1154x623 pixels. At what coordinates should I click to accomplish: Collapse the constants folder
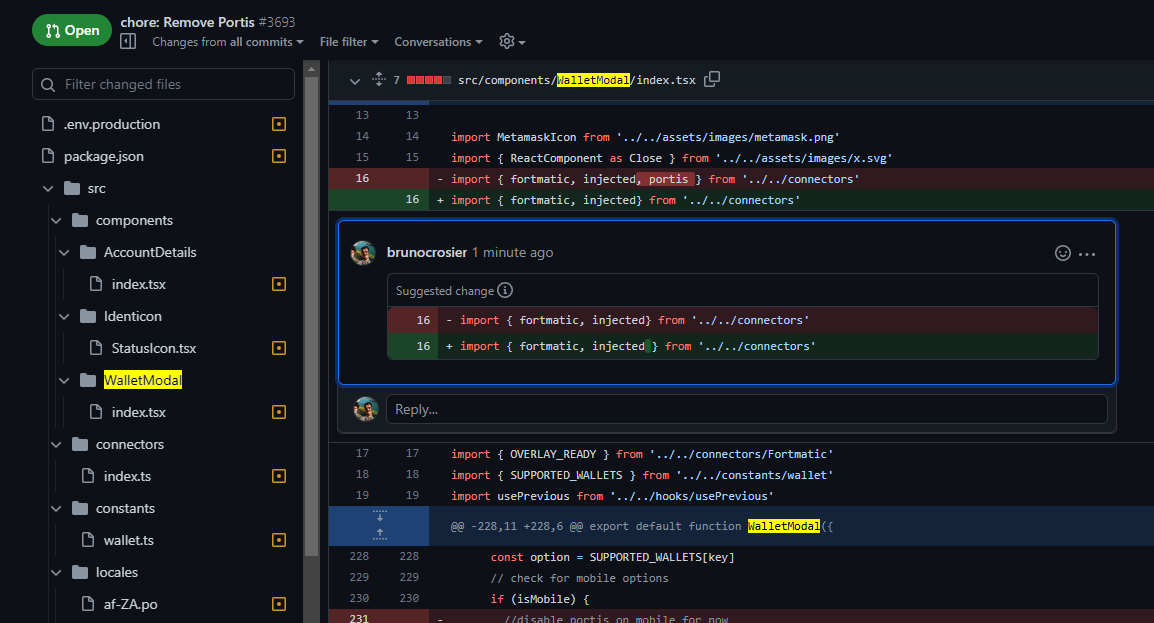(56, 508)
